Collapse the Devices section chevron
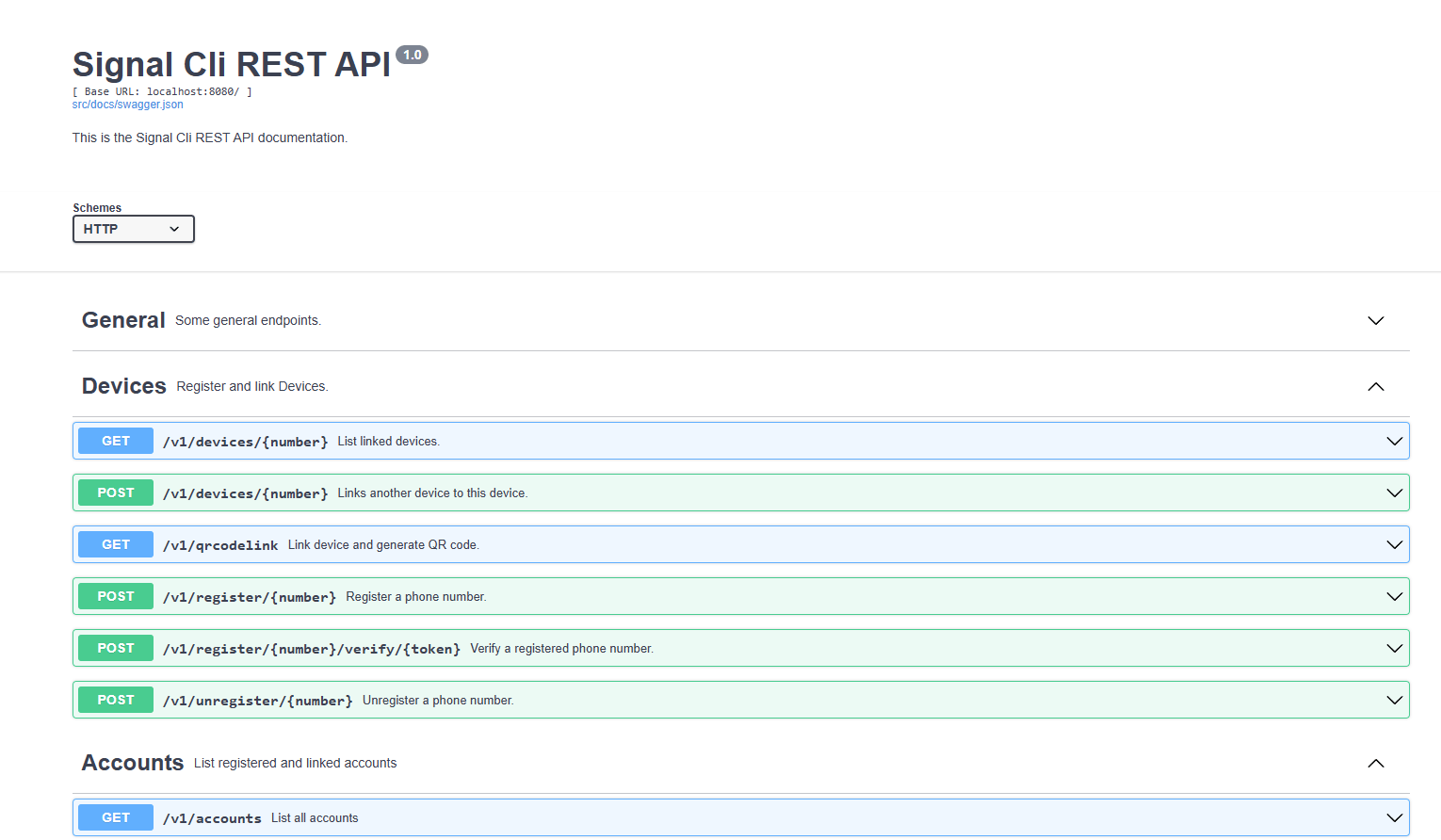The image size is (1441, 840). coord(1375,386)
